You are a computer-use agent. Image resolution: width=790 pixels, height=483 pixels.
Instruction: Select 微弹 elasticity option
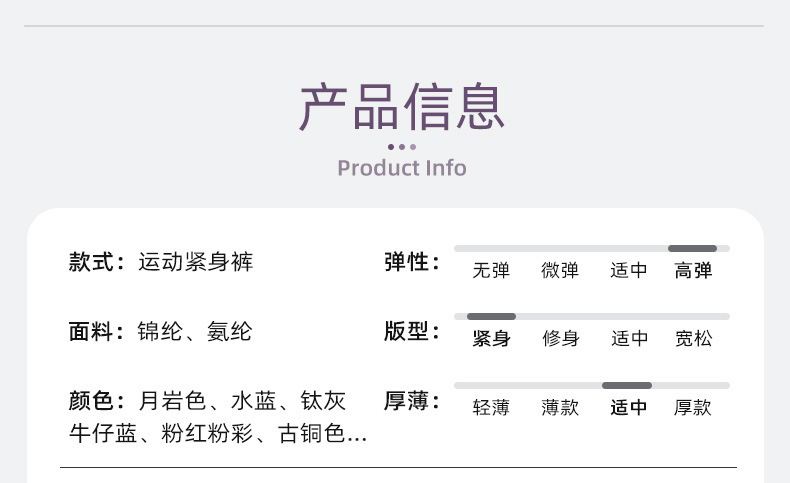click(560, 270)
